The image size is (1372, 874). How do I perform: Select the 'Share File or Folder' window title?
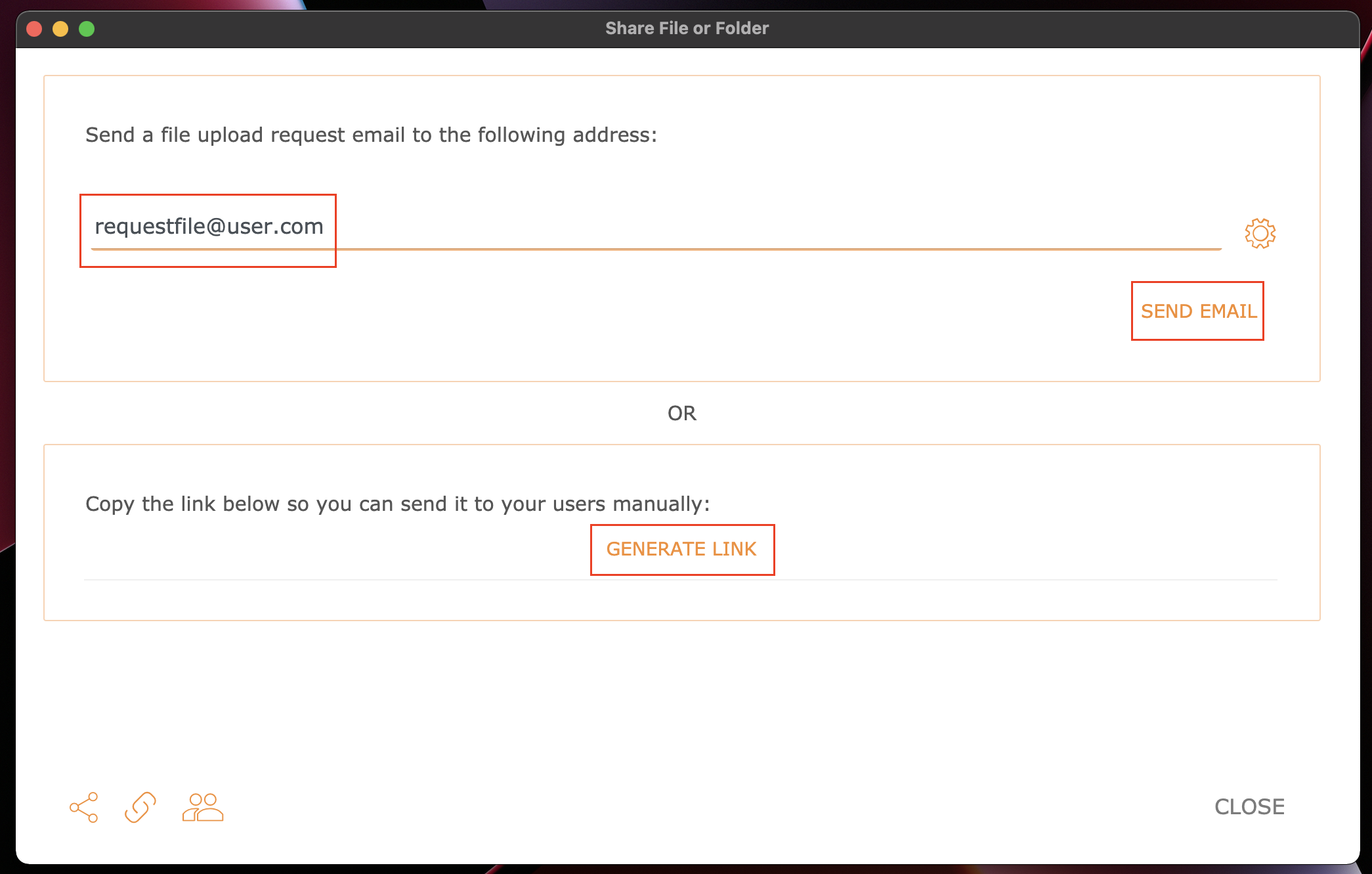tap(687, 28)
